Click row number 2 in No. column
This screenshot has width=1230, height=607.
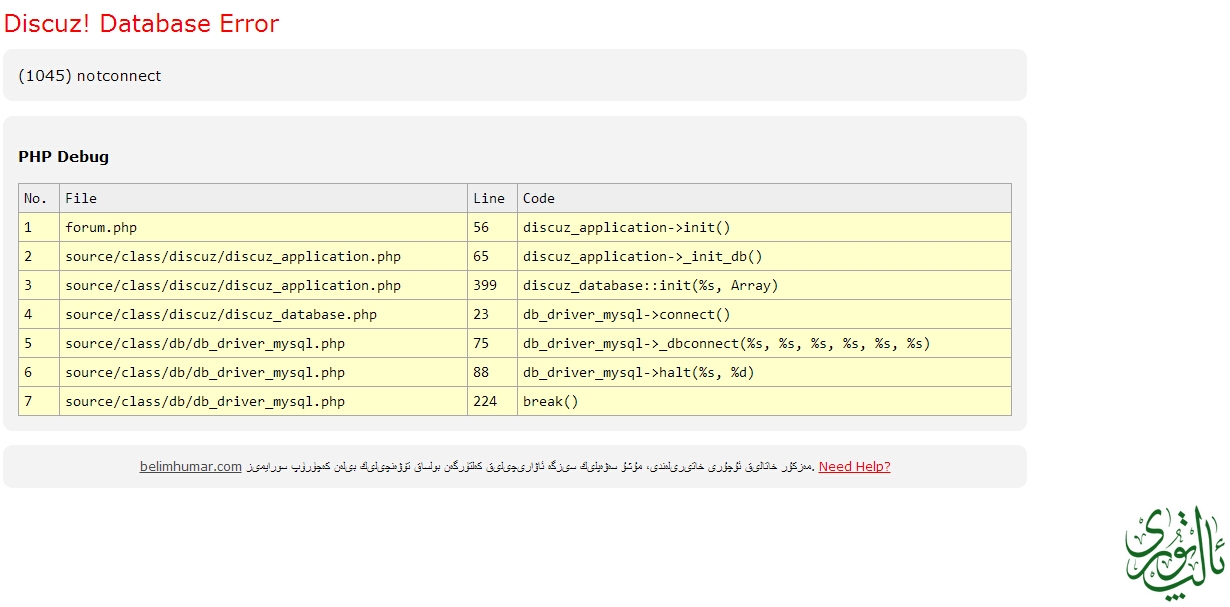click(x=39, y=256)
